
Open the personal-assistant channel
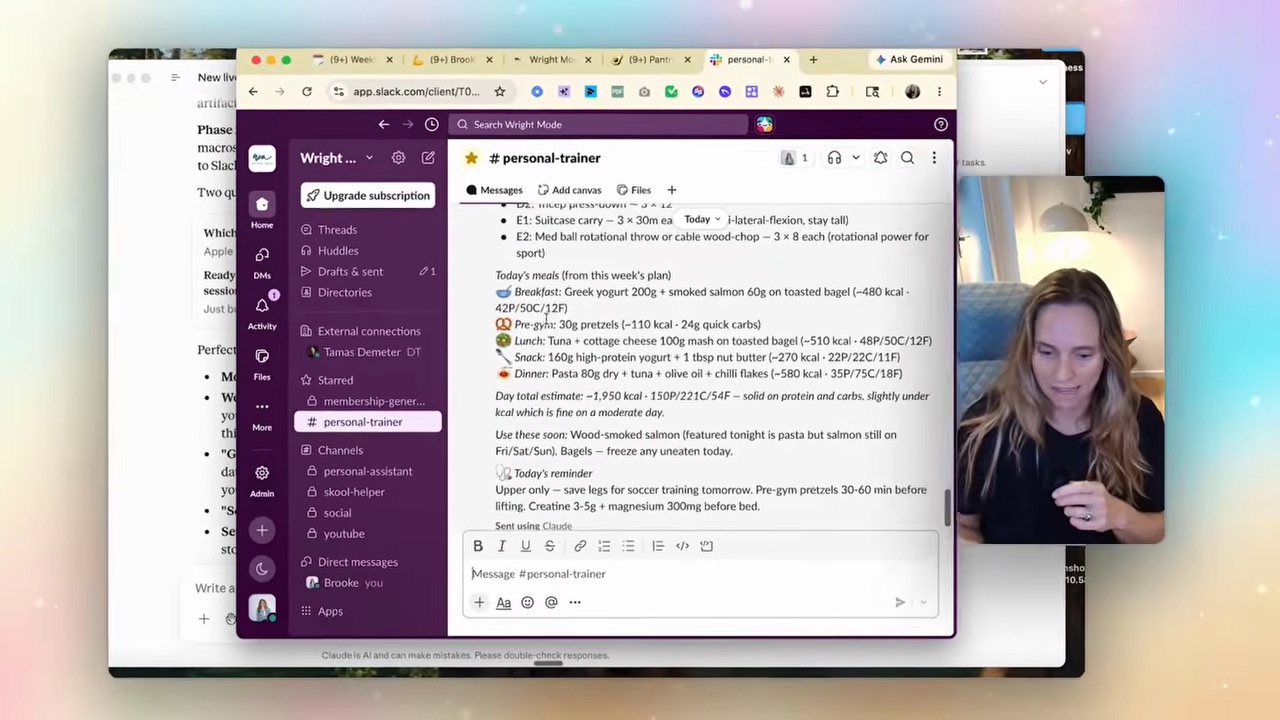click(368, 471)
